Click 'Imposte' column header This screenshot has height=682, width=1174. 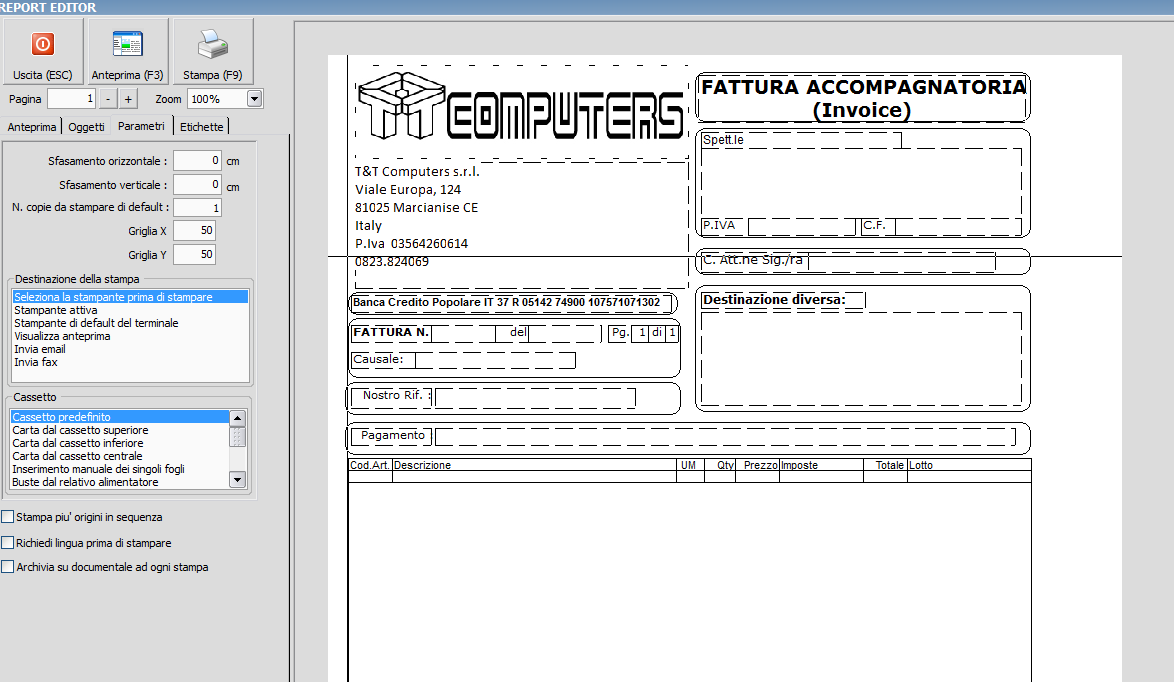click(800, 465)
